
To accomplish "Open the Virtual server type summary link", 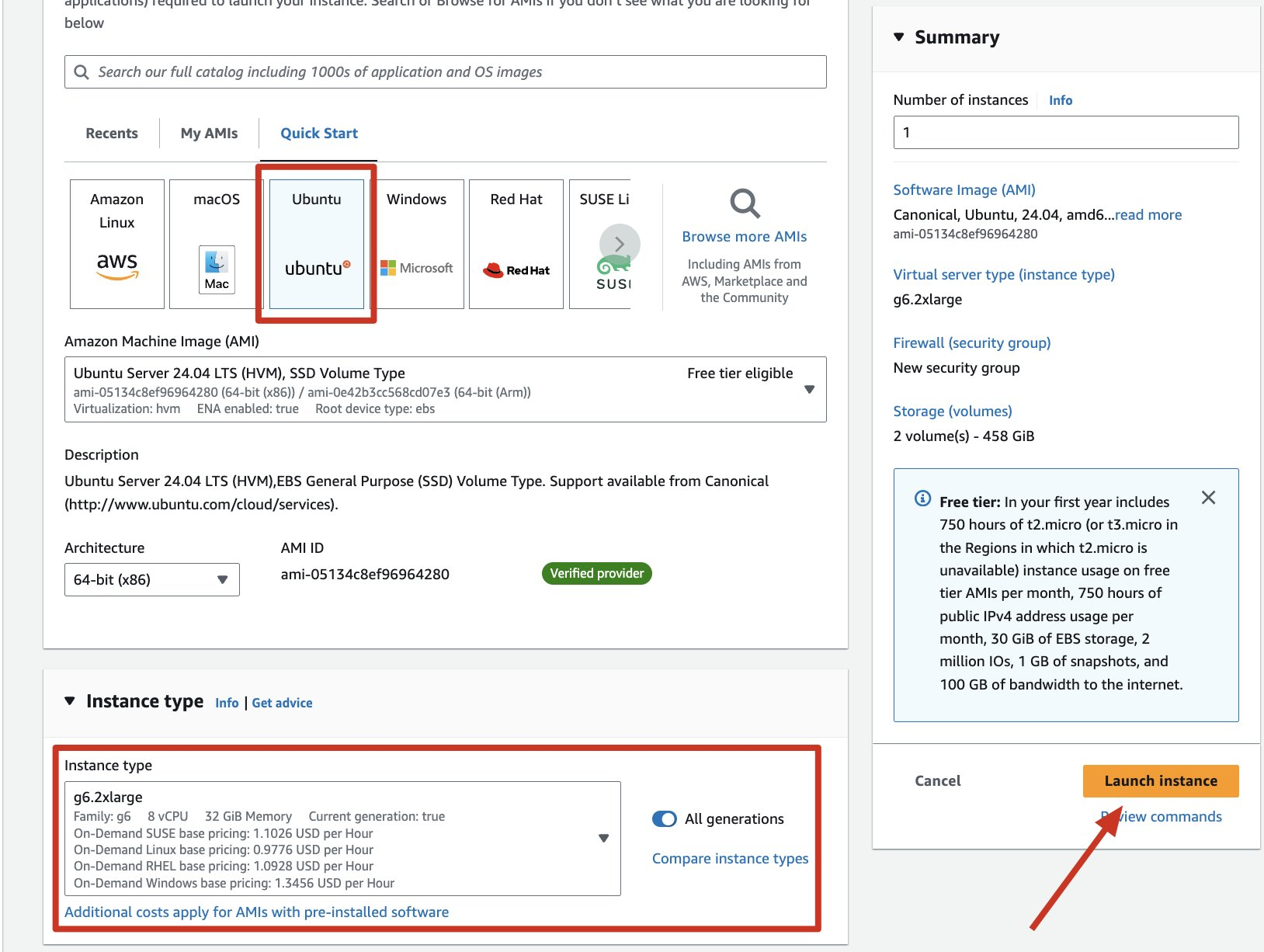I will click(1004, 275).
